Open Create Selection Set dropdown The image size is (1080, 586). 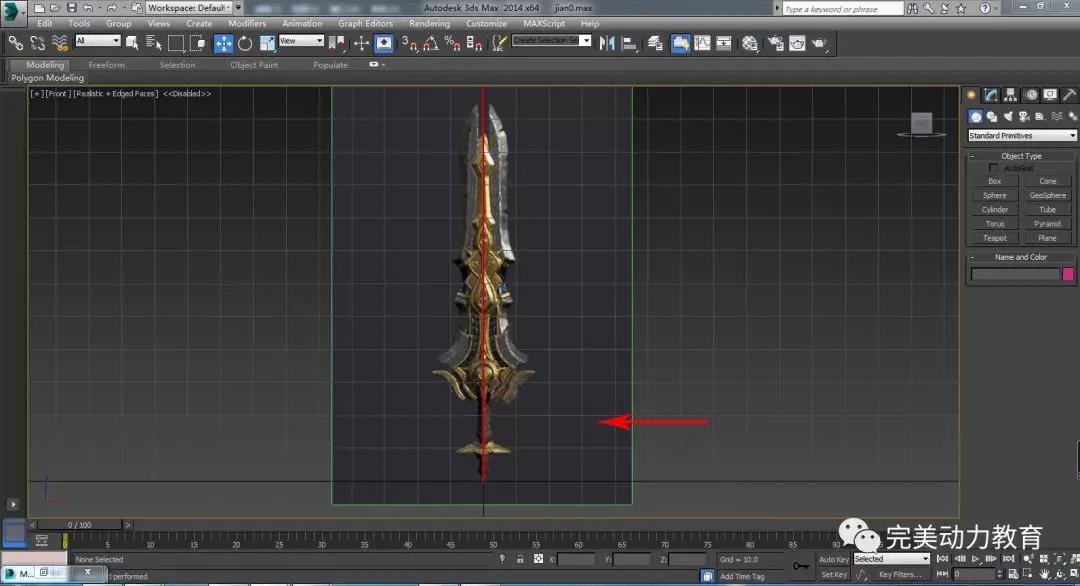coord(552,41)
